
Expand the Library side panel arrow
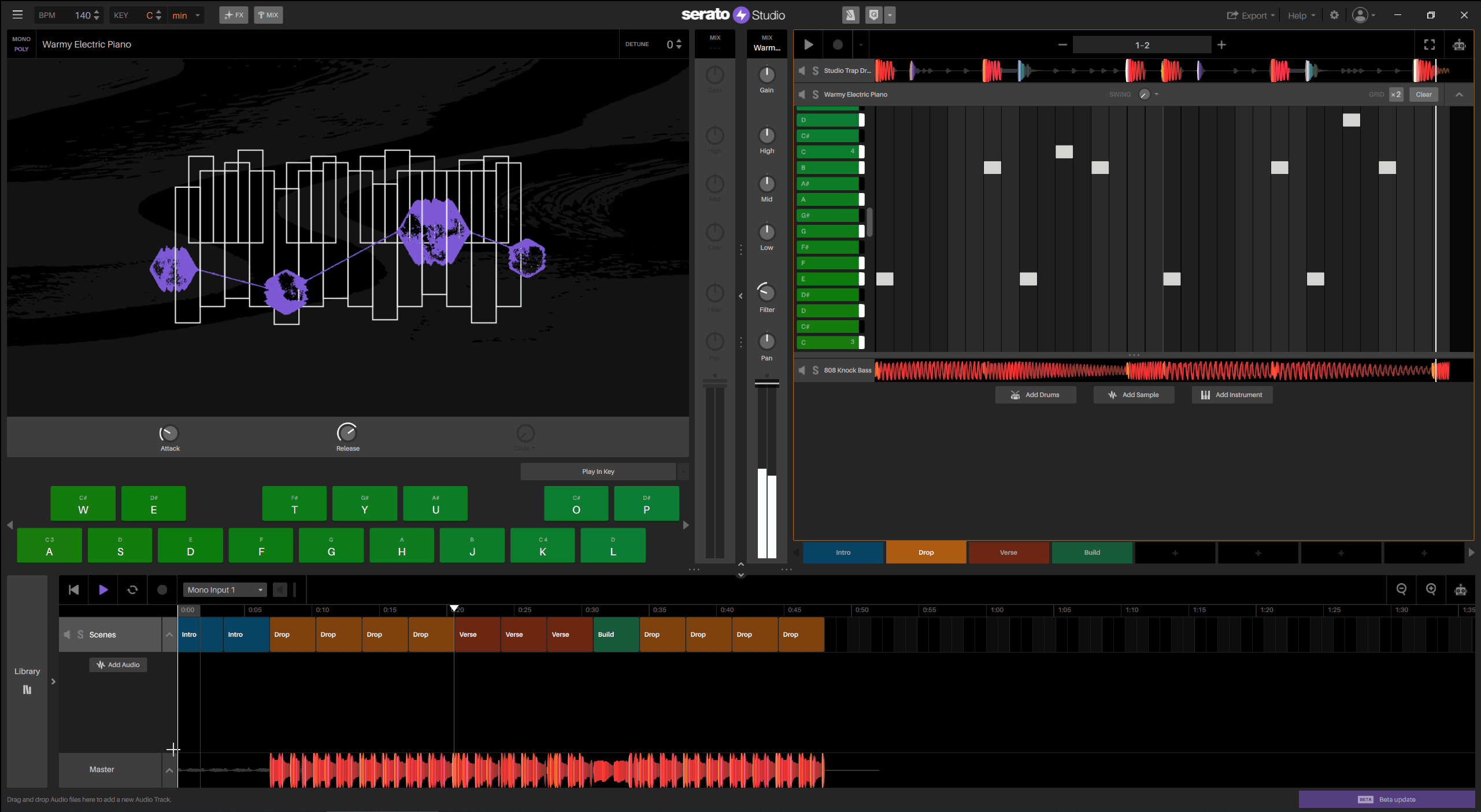[53, 681]
